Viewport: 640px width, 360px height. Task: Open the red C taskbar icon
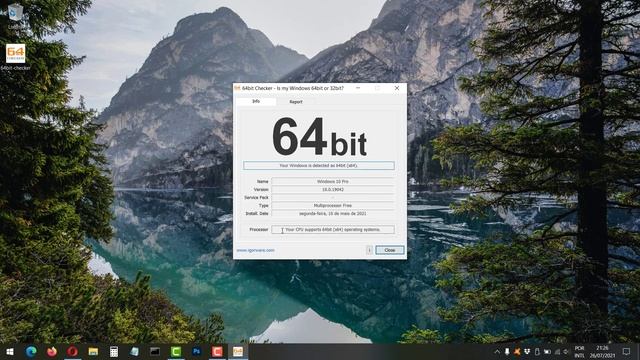(x=217, y=351)
